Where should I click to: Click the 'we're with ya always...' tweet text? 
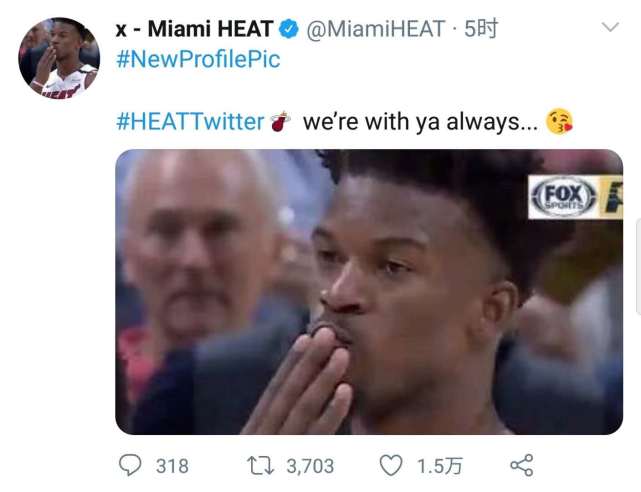(421, 122)
